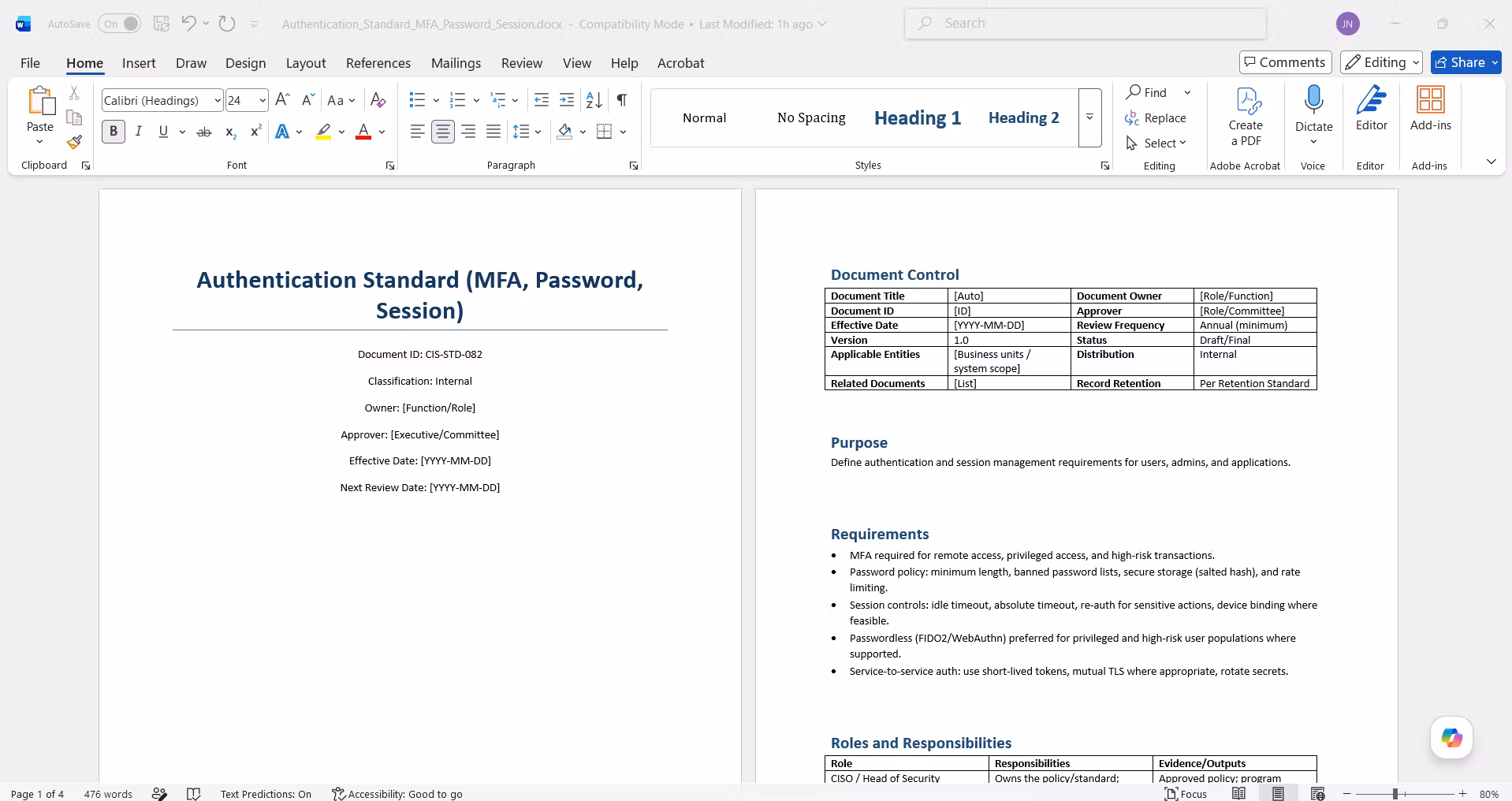
Task: Apply the Heading 1 style
Action: pos(918,117)
